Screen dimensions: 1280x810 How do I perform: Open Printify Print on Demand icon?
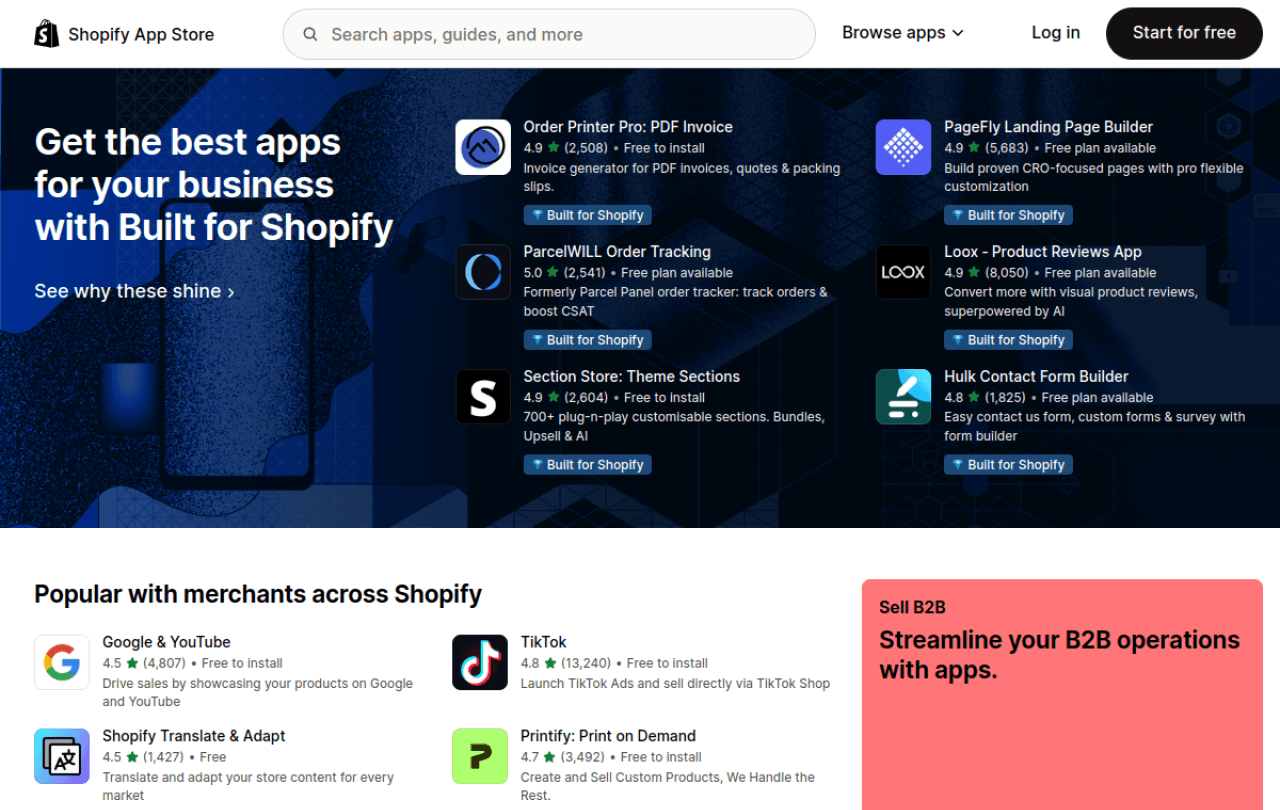click(x=480, y=756)
